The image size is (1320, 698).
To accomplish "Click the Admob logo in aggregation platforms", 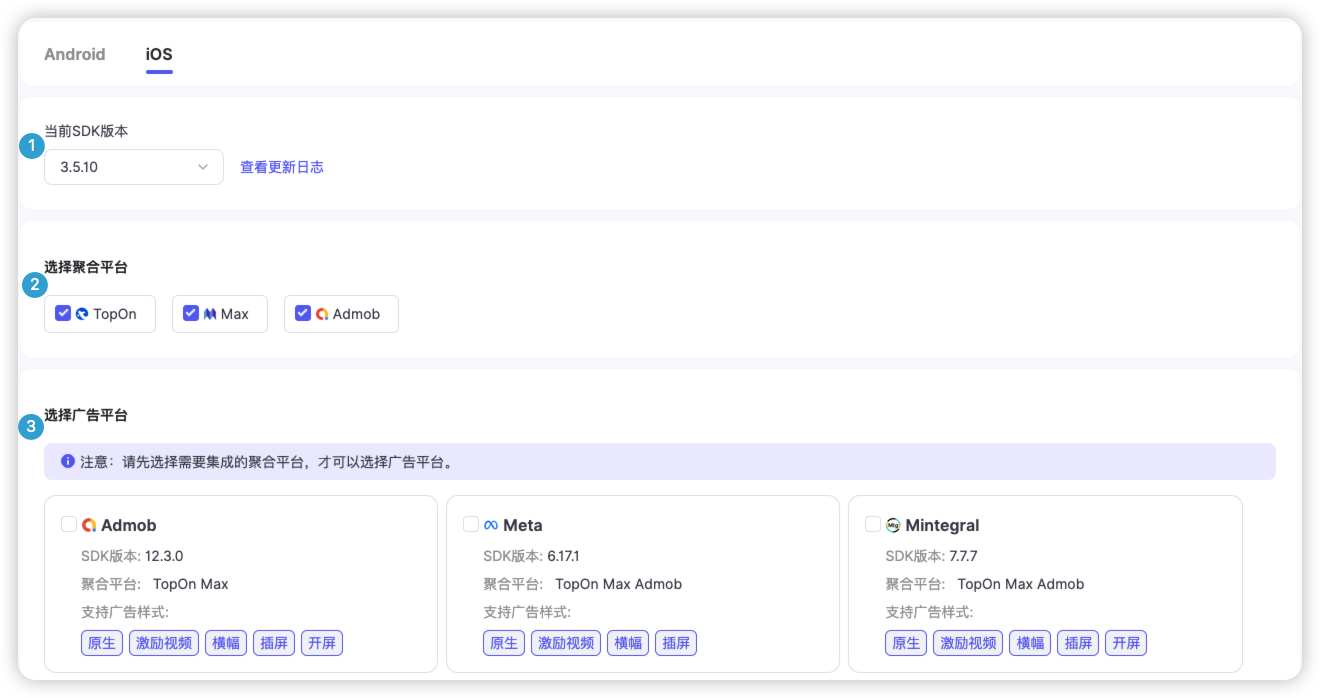I will 322,314.
